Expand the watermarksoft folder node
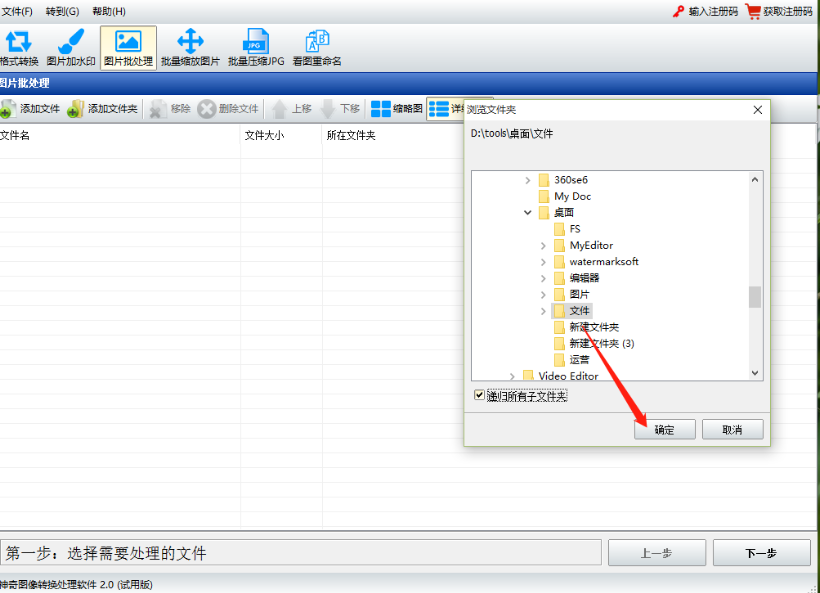The width and height of the screenshot is (820, 593). click(543, 262)
